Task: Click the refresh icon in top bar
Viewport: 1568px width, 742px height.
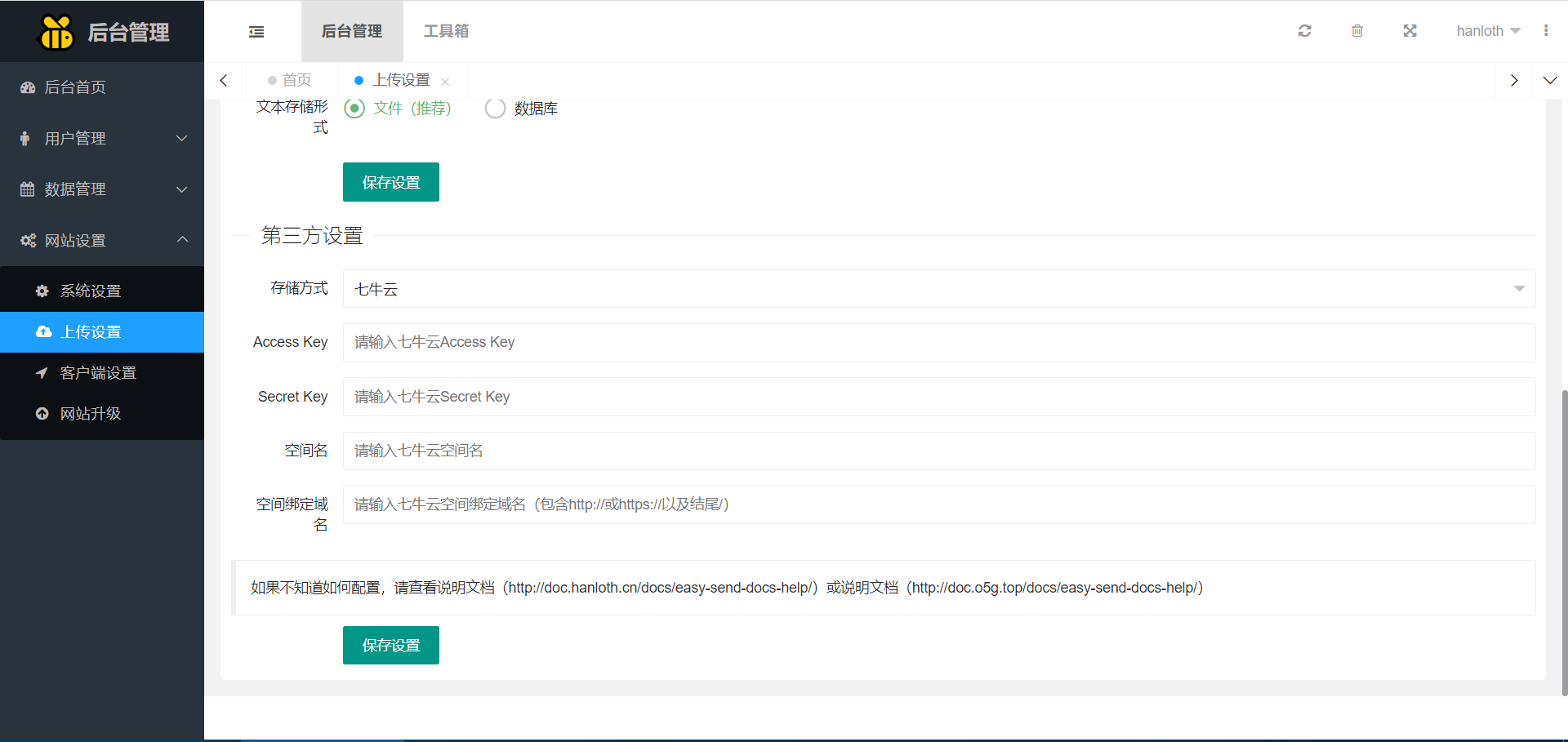Action: 1304,31
